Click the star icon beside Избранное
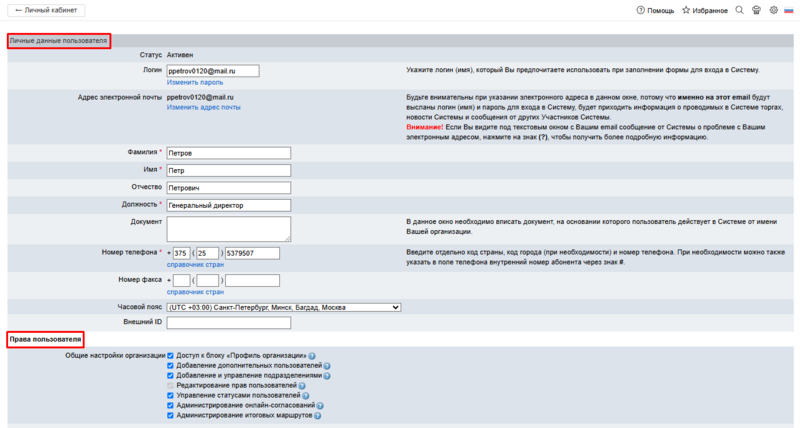This screenshot has height=428, width=800. pos(686,10)
